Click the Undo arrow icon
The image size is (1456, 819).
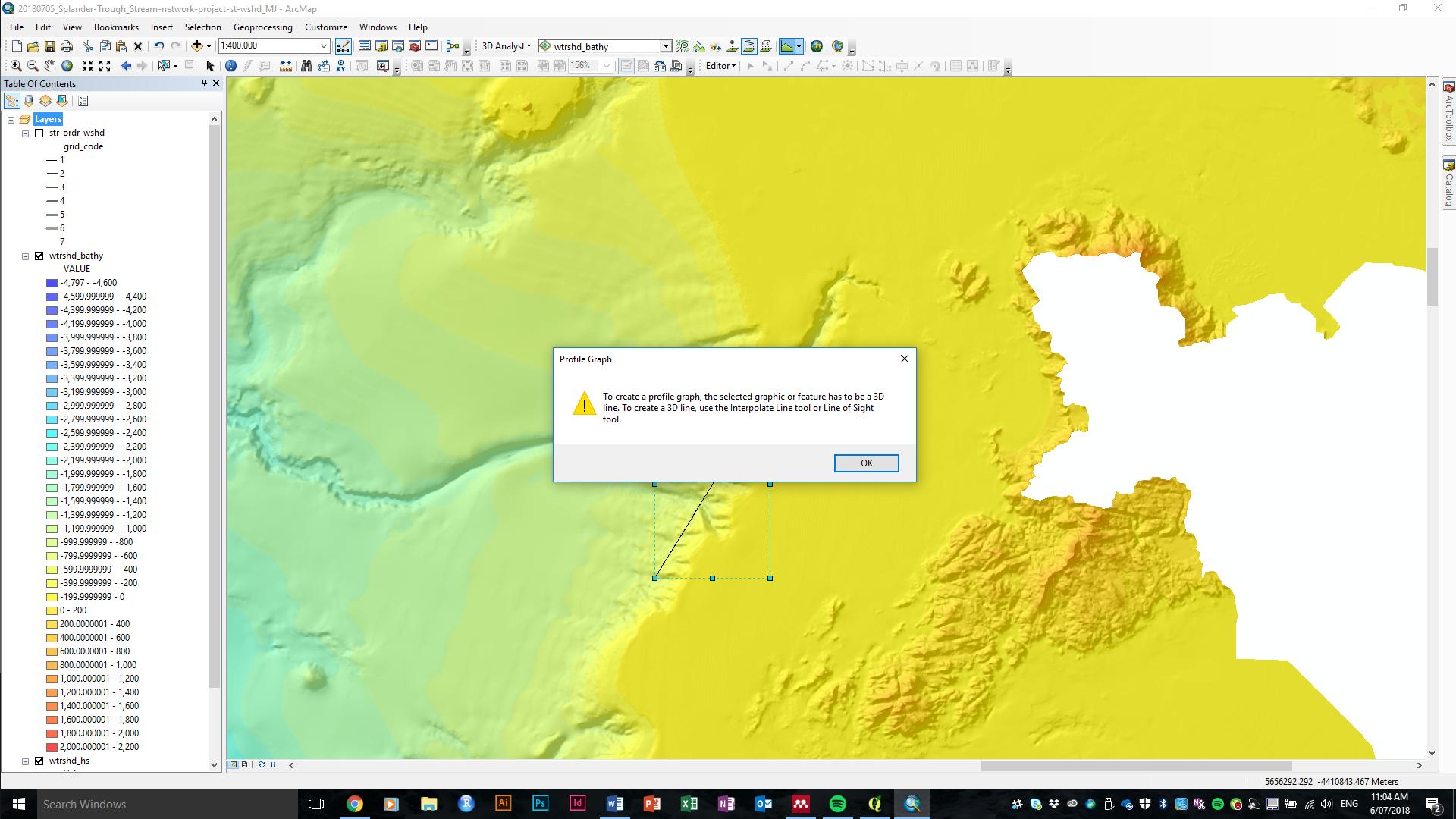click(159, 46)
